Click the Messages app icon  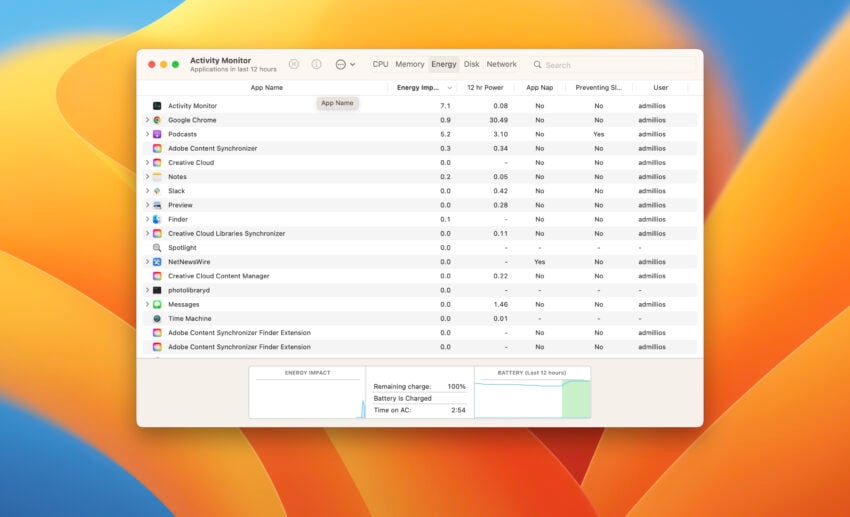(157, 304)
